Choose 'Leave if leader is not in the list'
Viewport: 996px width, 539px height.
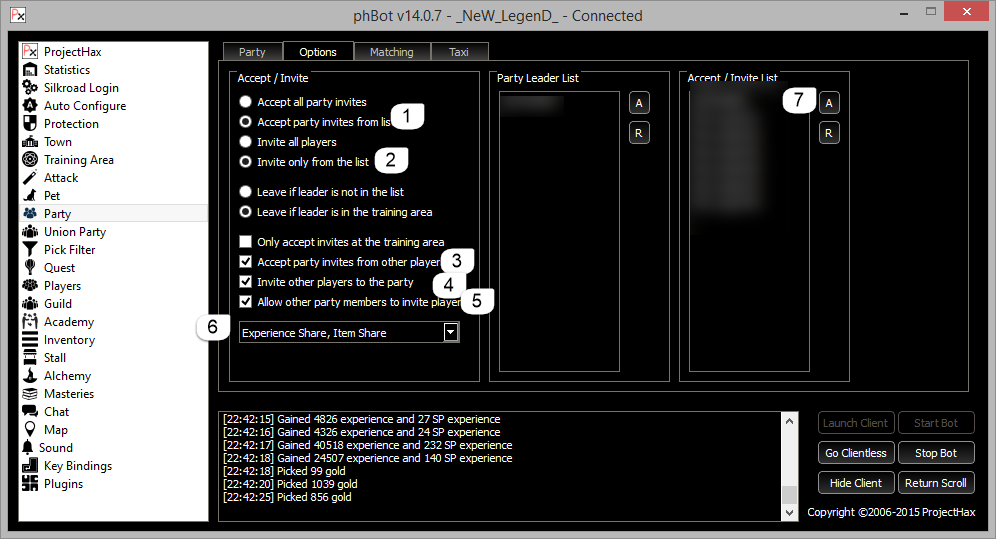(246, 192)
